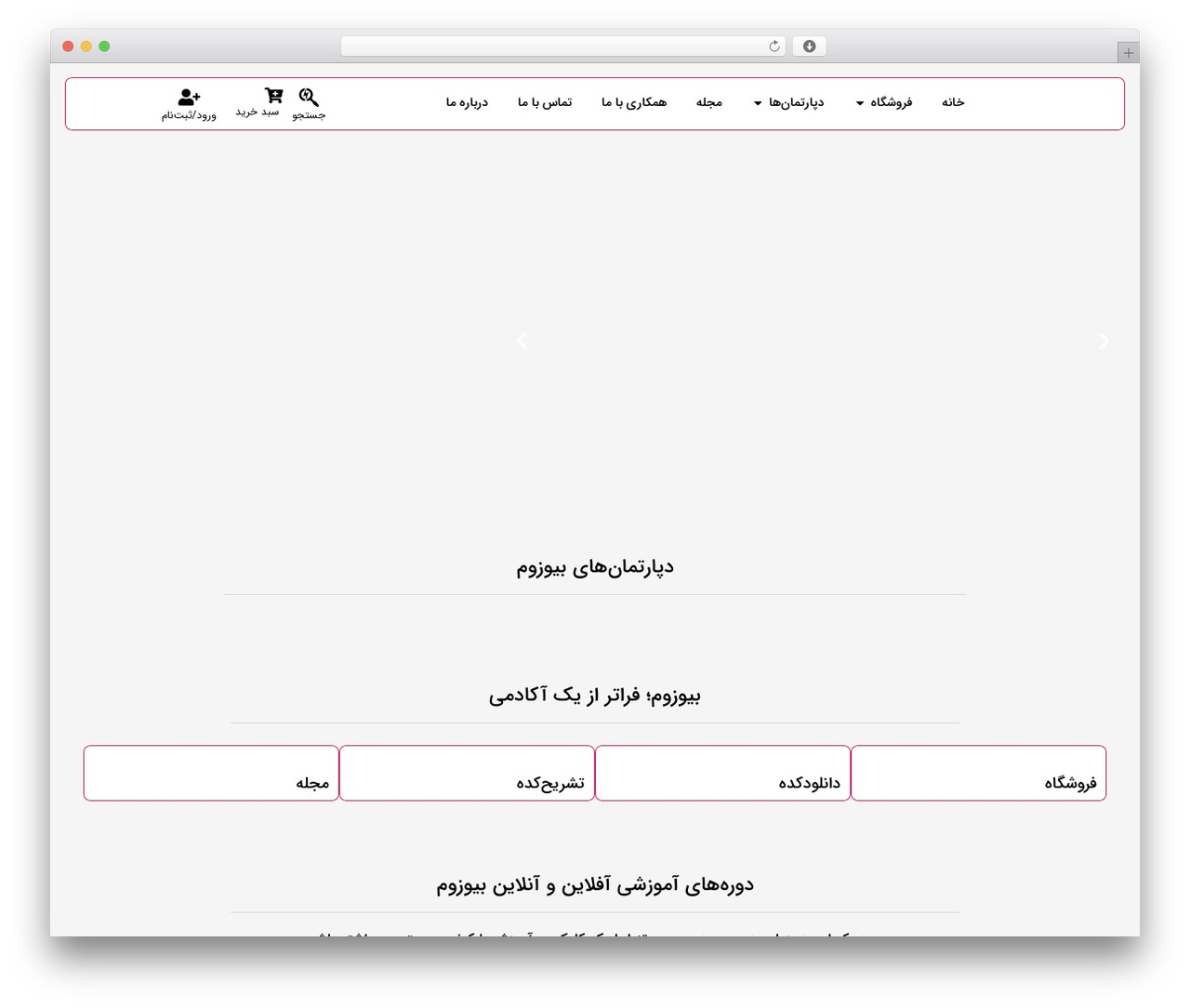Image resolution: width=1190 pixels, height=1008 pixels.
Task: Click the browser downloads arrow icon
Action: pyautogui.click(x=810, y=46)
